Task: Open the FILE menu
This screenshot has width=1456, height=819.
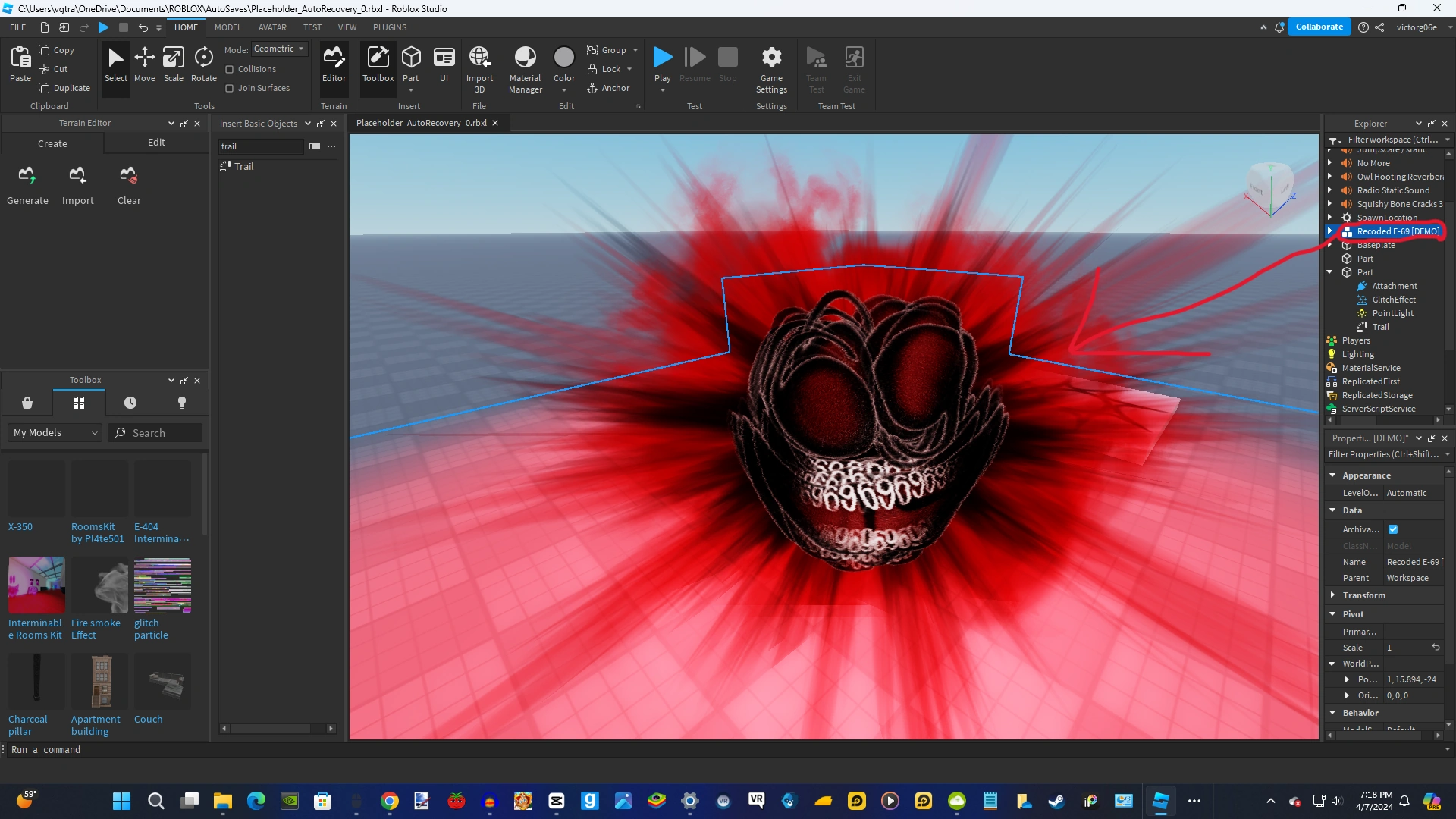Action: (x=16, y=27)
